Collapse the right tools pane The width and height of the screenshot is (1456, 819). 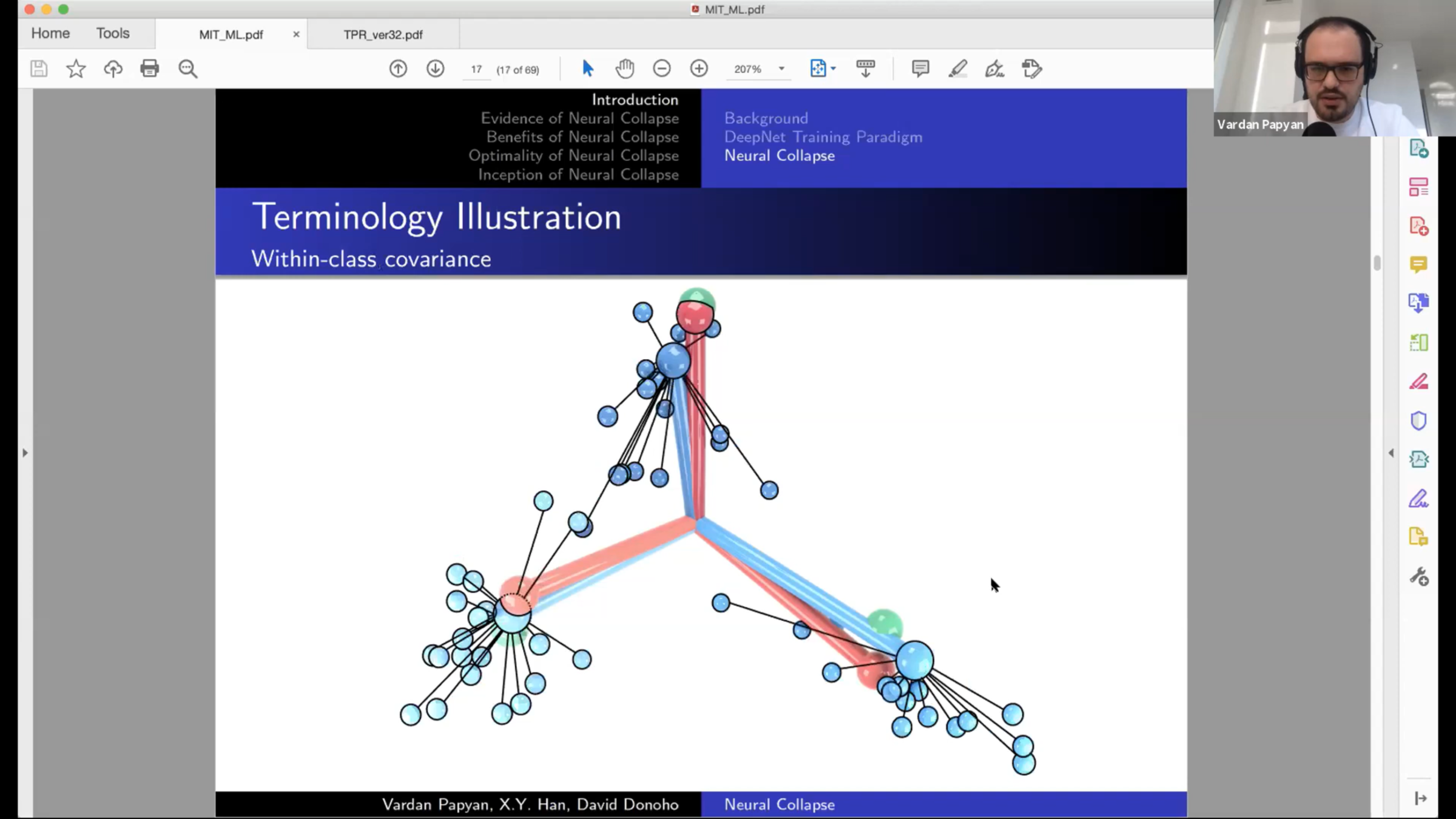1391,453
